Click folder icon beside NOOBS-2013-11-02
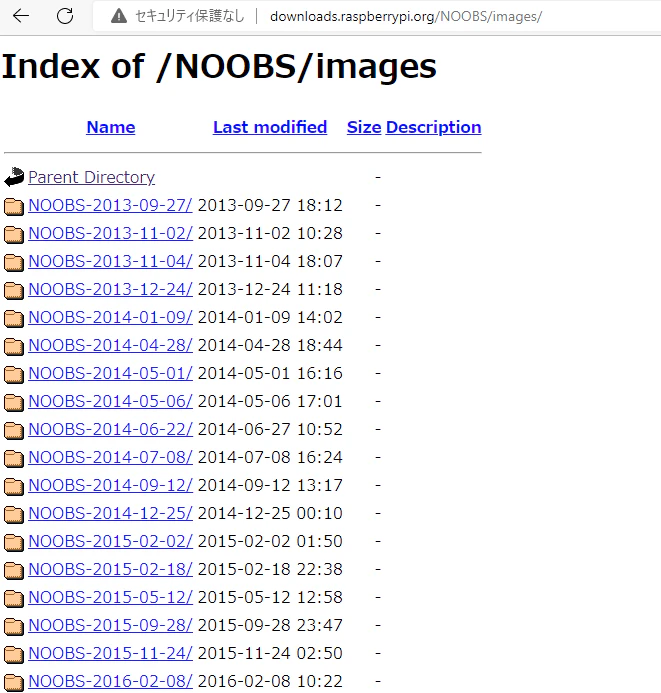 click(x=14, y=234)
